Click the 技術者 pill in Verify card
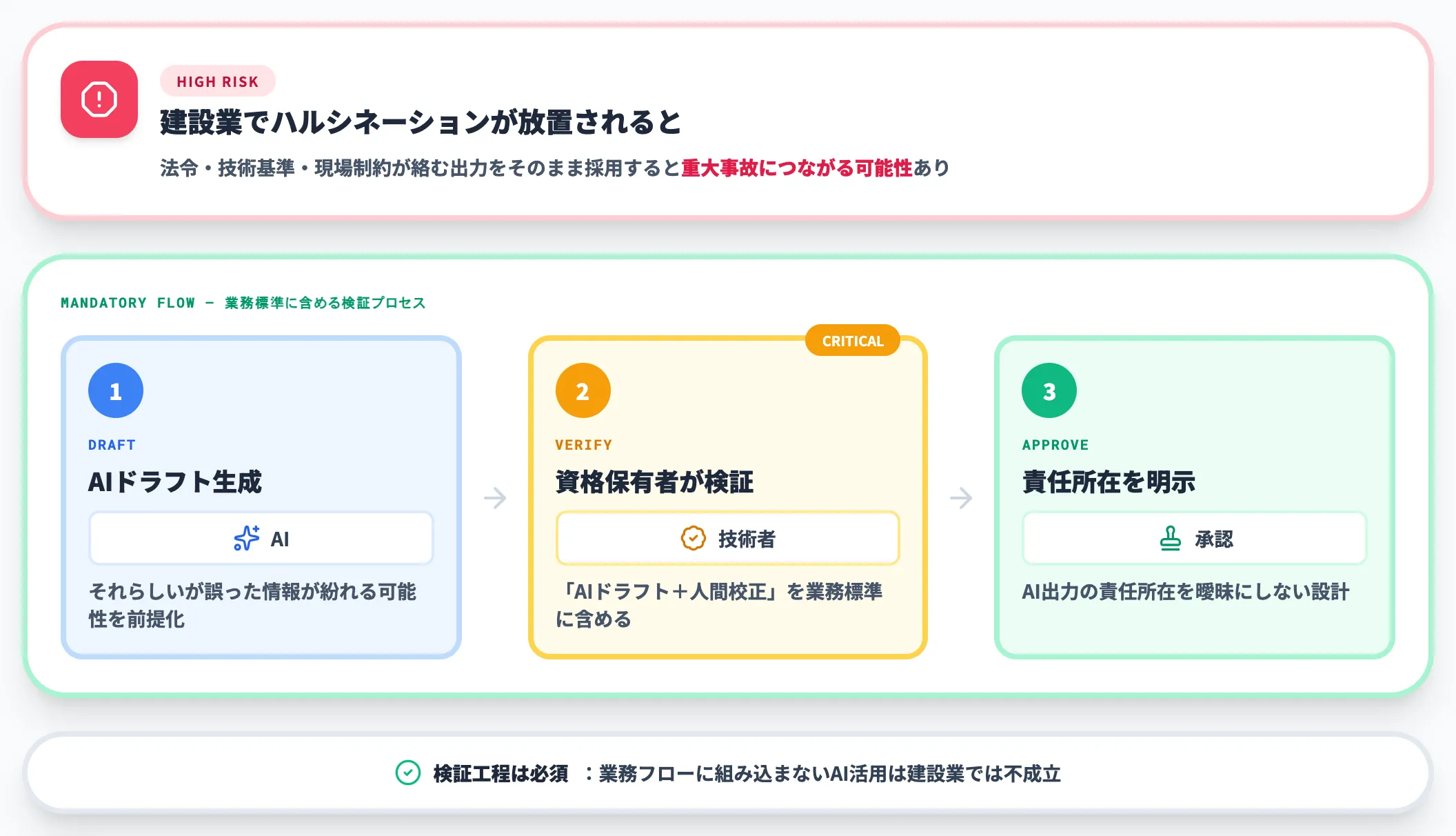 point(728,538)
